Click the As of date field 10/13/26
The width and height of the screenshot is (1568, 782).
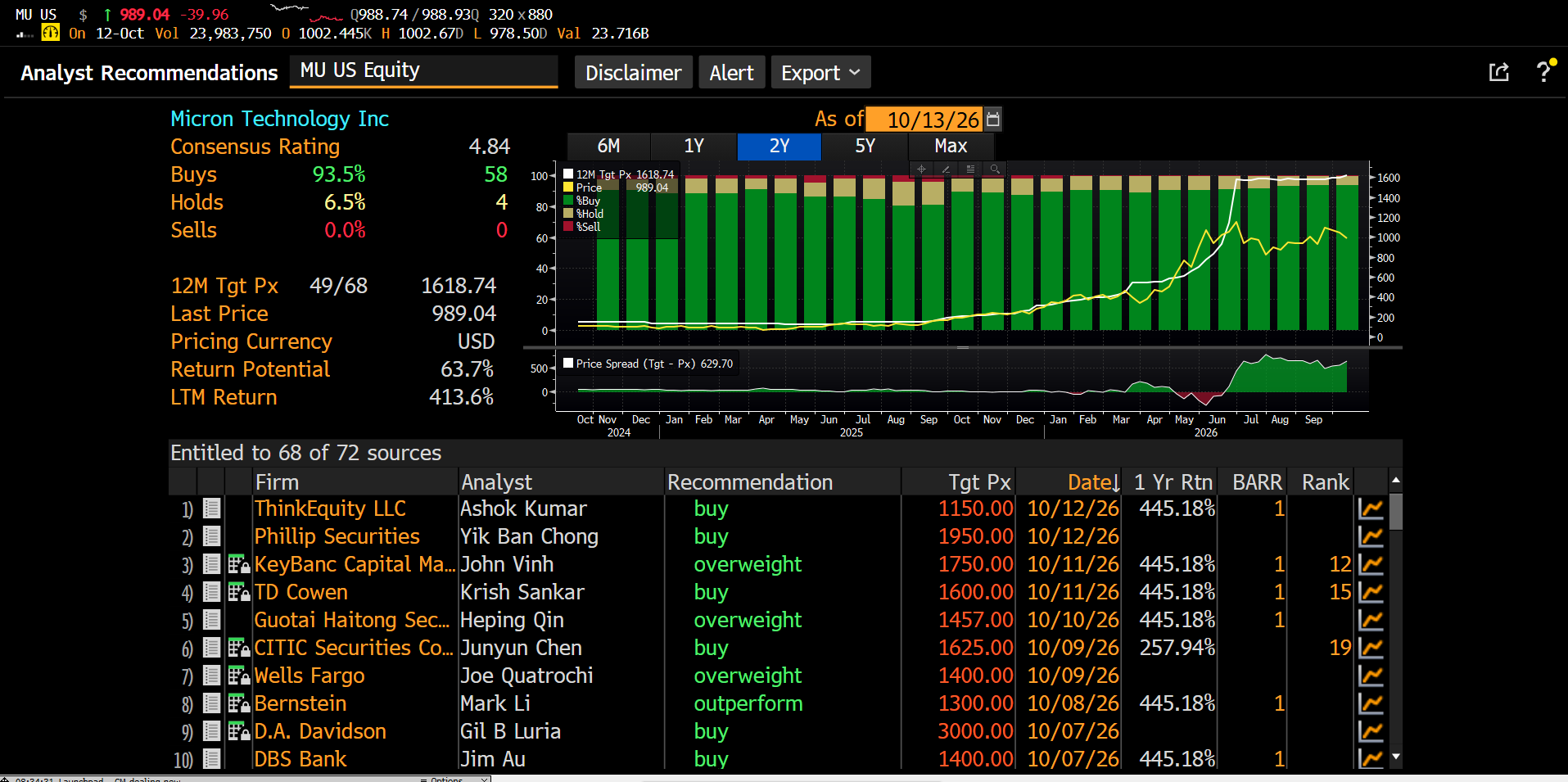[925, 120]
